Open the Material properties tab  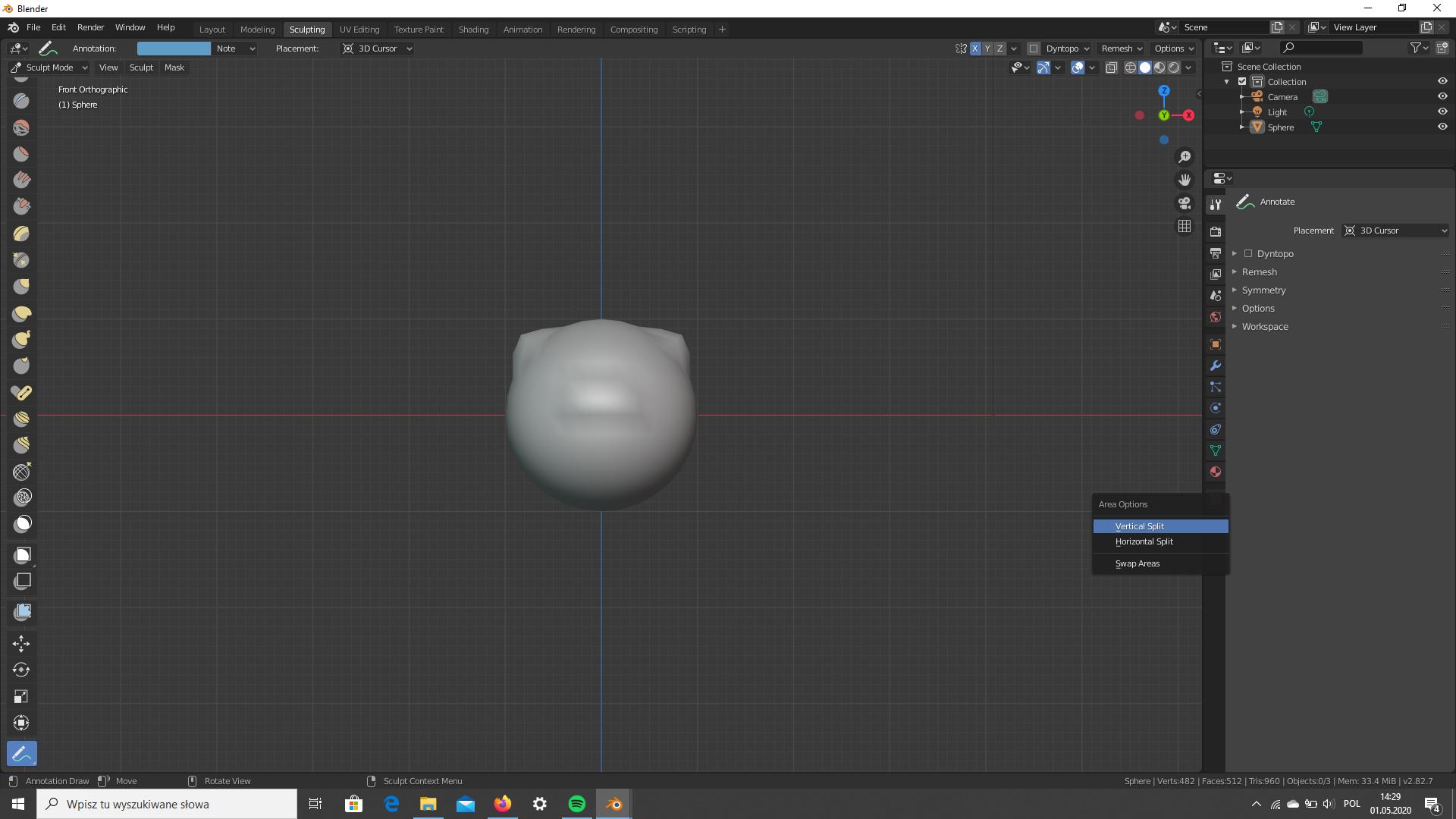click(1216, 472)
